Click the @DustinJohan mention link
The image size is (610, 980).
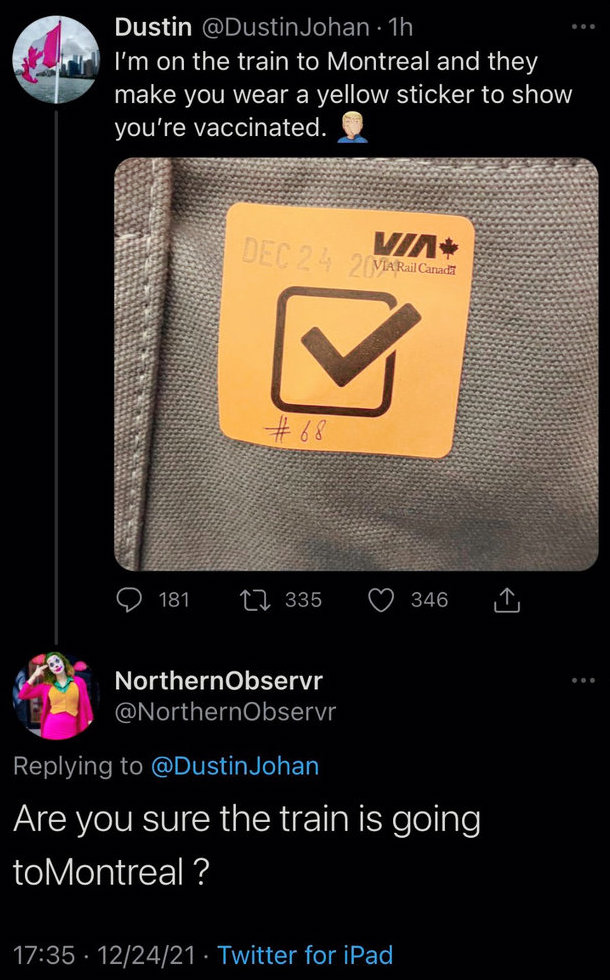(235, 766)
